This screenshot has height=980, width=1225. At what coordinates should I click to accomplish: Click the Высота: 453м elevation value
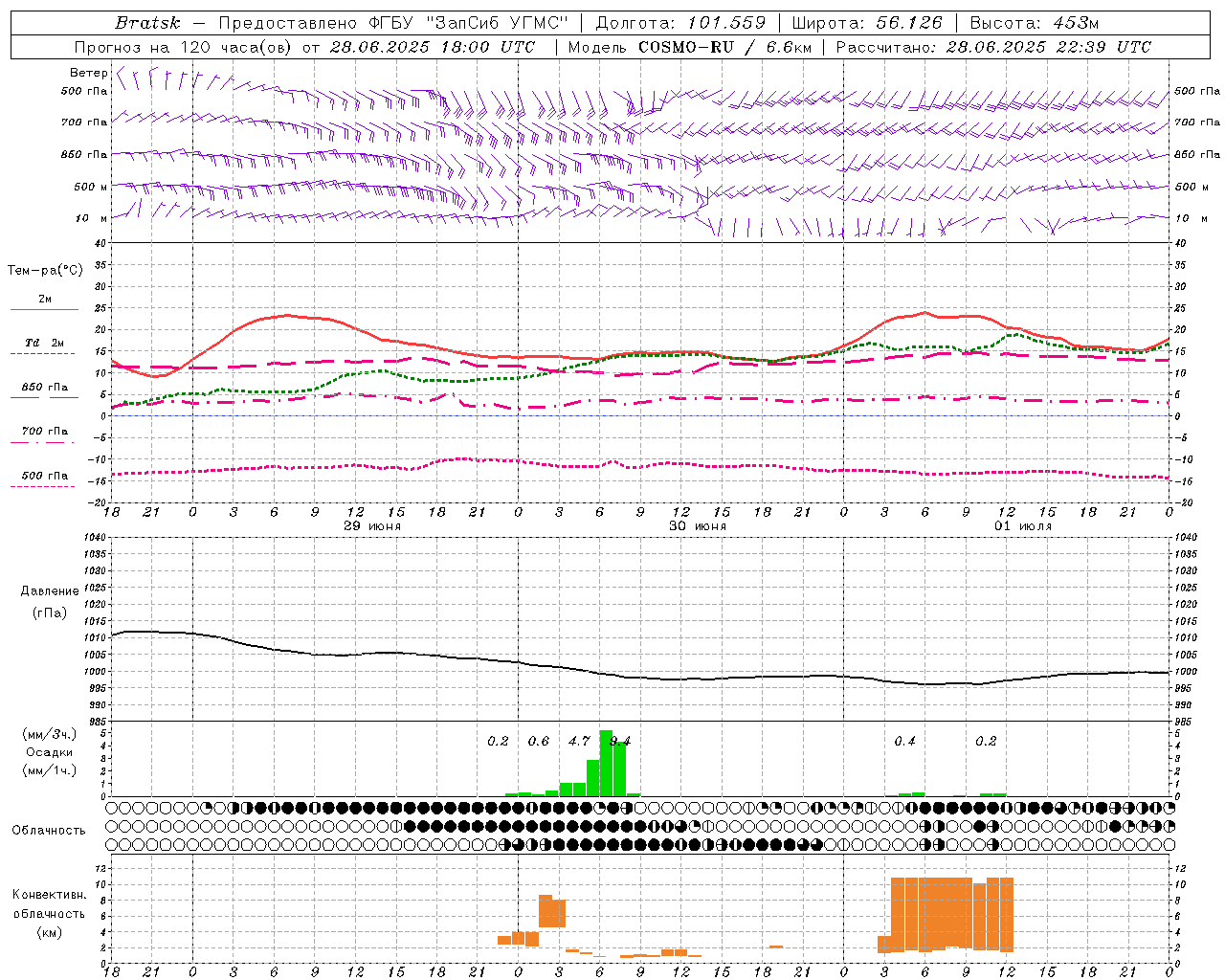click(x=1034, y=23)
